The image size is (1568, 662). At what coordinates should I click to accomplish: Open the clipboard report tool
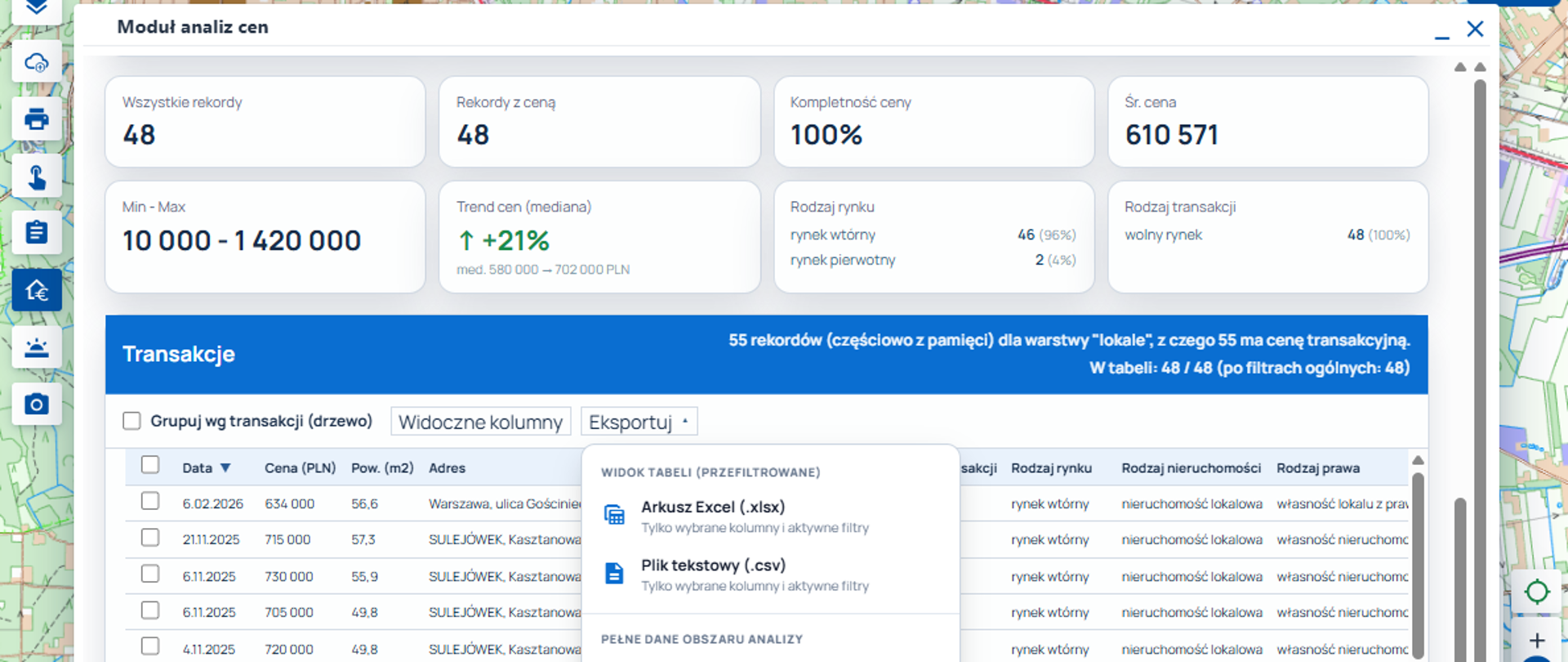(37, 233)
